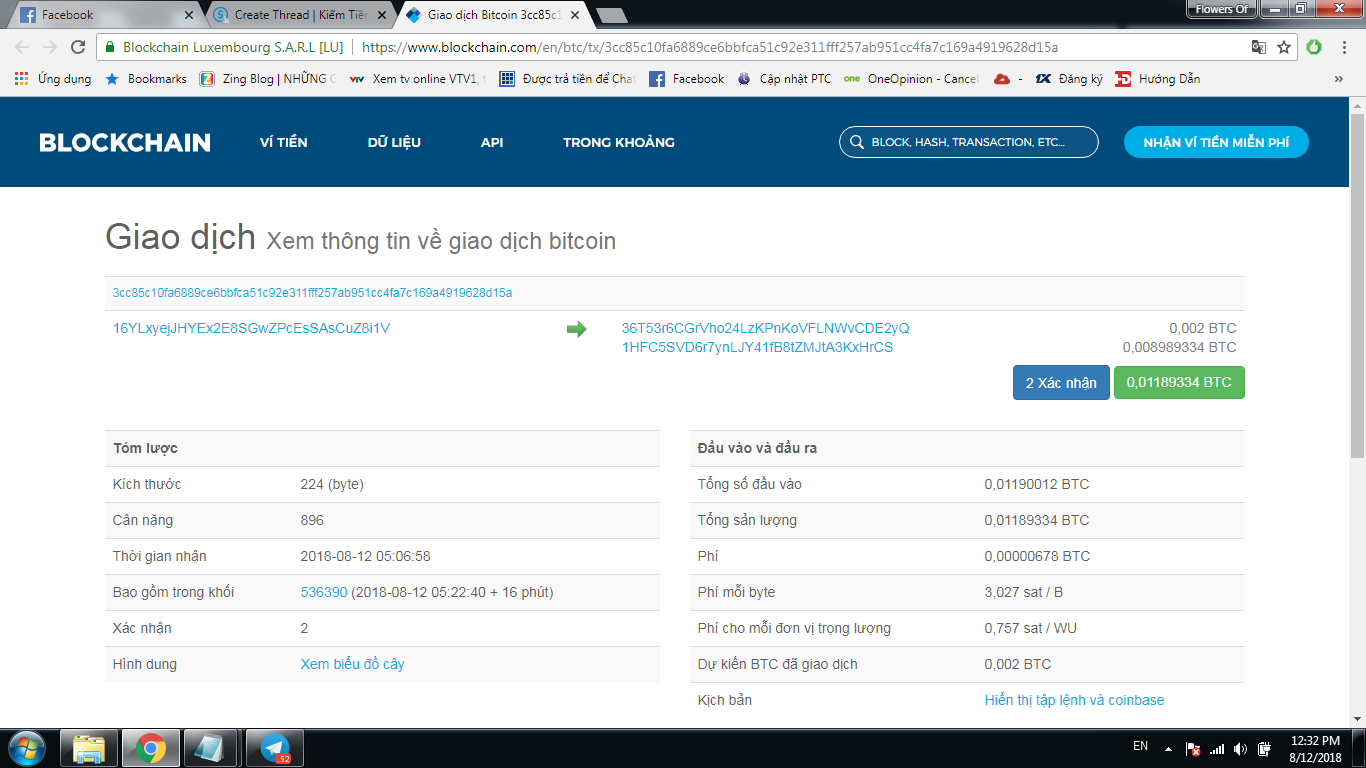This screenshot has height=768, width=1366.
Task: Open the Bookmarks star folder
Action: [146, 79]
